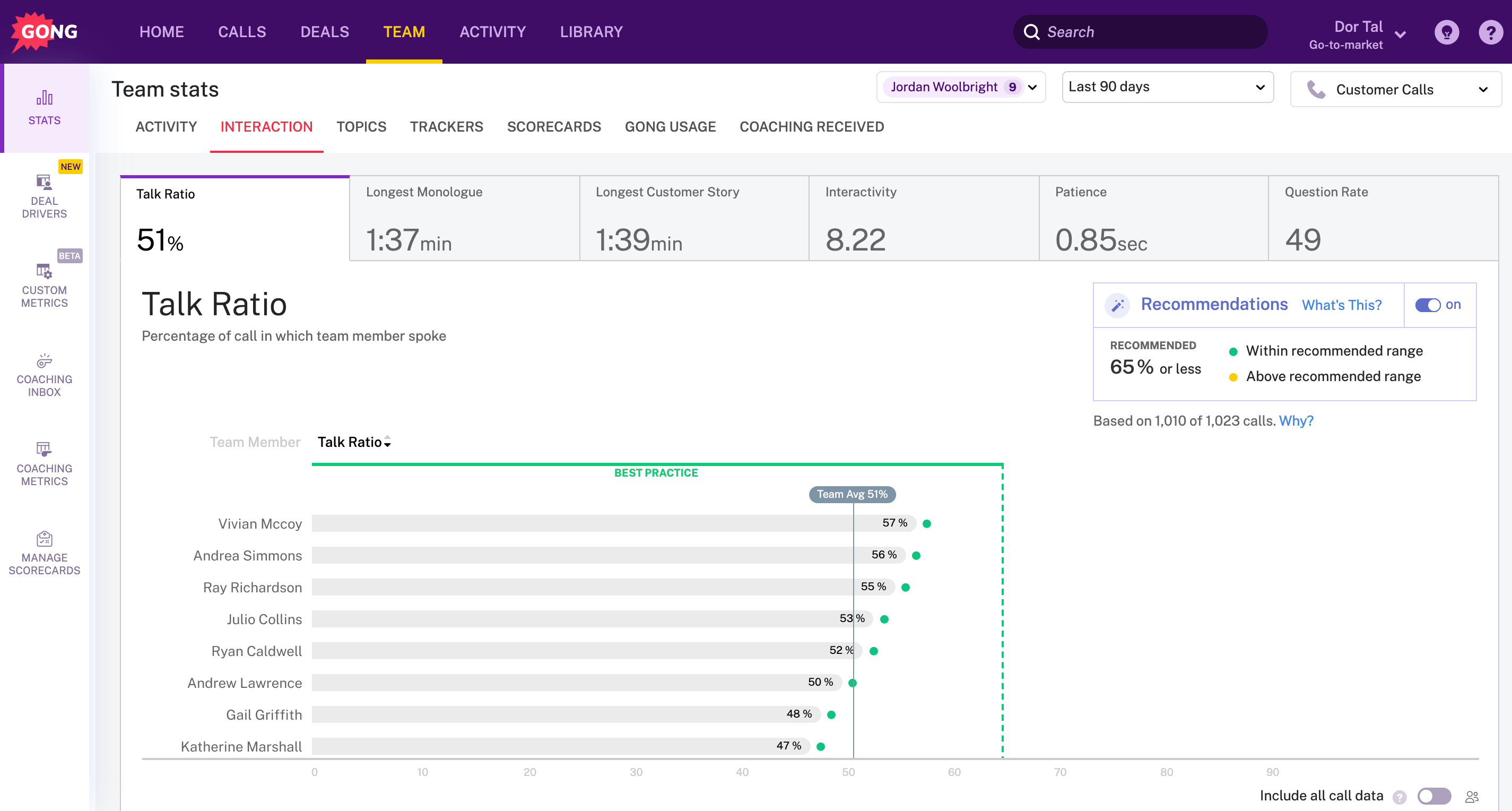The width and height of the screenshot is (1512, 811).
Task: Click the Gong logo icon
Action: (45, 32)
